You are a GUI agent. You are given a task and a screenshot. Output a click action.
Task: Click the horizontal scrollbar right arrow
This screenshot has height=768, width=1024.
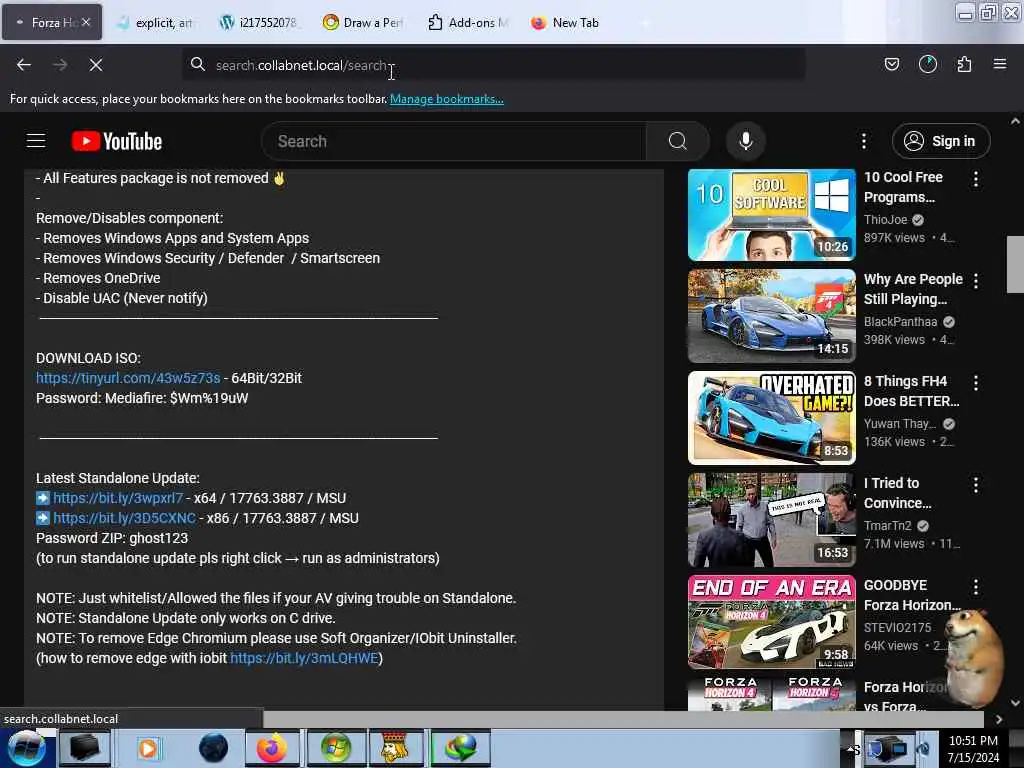click(999, 719)
